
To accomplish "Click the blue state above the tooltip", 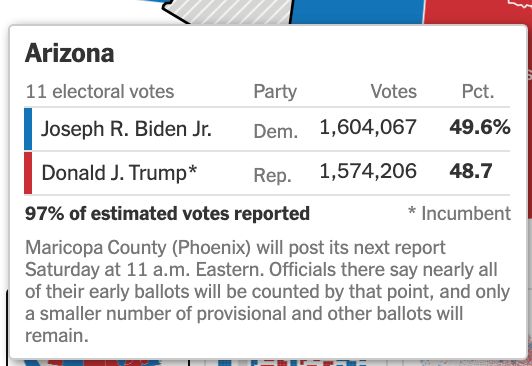I will point(357,12).
